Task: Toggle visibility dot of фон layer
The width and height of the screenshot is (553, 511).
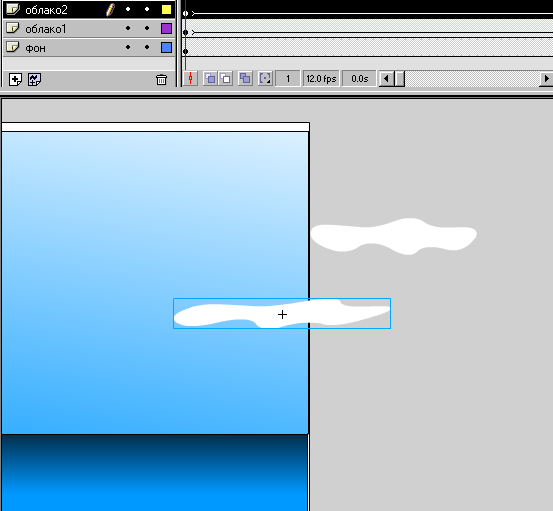Action: 128,47
